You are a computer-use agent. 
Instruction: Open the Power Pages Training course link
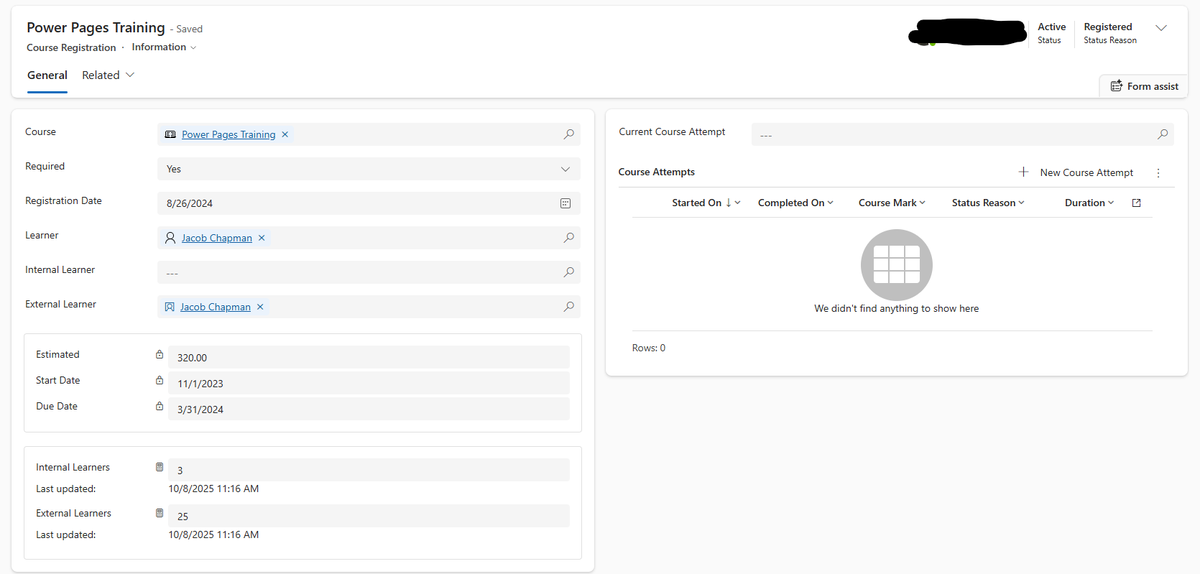228,134
